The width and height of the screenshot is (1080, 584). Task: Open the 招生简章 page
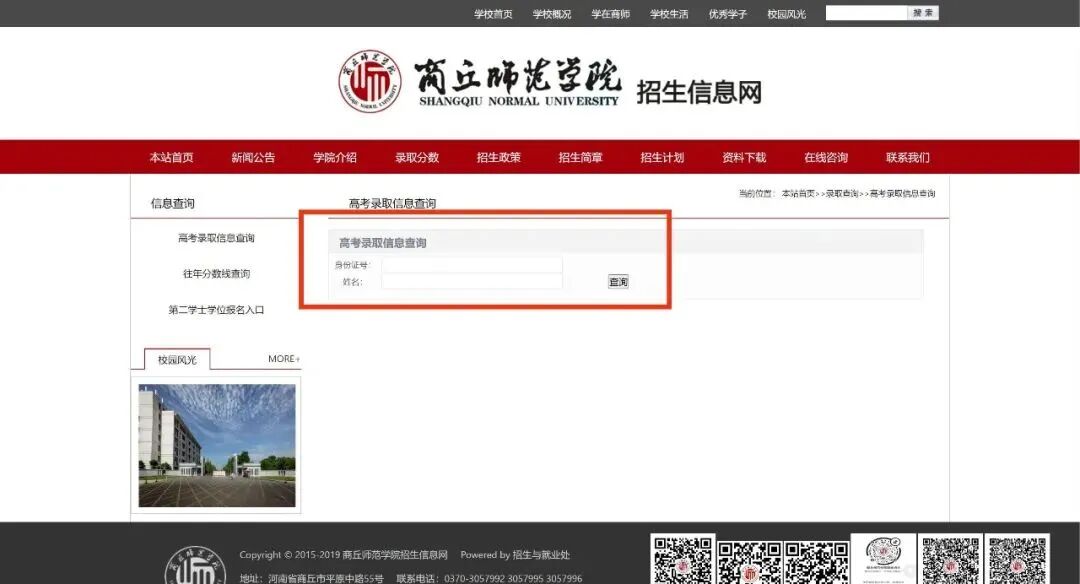[581, 157]
